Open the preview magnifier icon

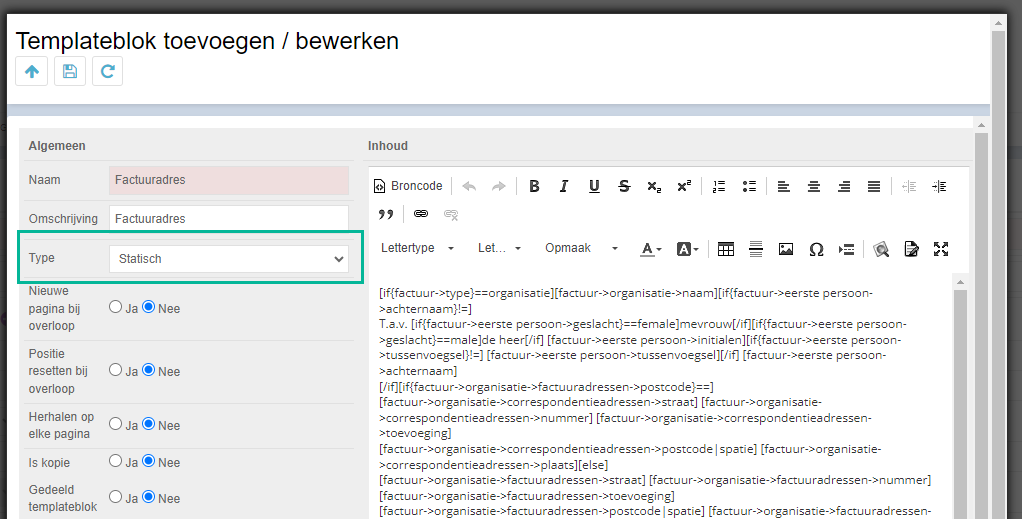[881, 248]
